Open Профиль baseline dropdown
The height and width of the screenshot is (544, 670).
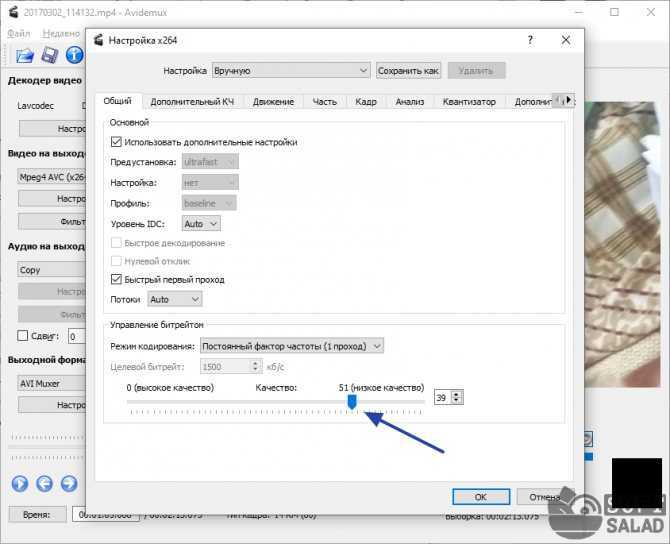[209, 203]
